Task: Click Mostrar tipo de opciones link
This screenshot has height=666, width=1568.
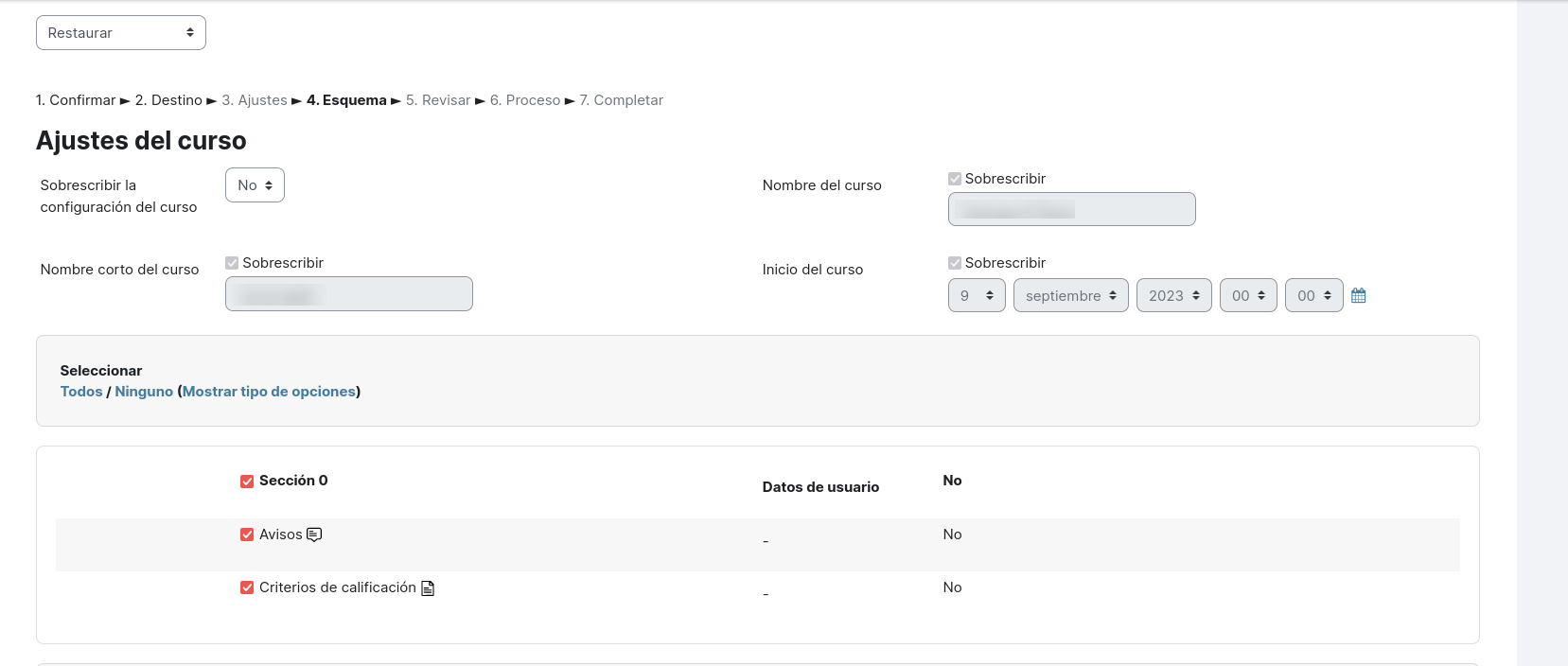Action: tap(269, 392)
